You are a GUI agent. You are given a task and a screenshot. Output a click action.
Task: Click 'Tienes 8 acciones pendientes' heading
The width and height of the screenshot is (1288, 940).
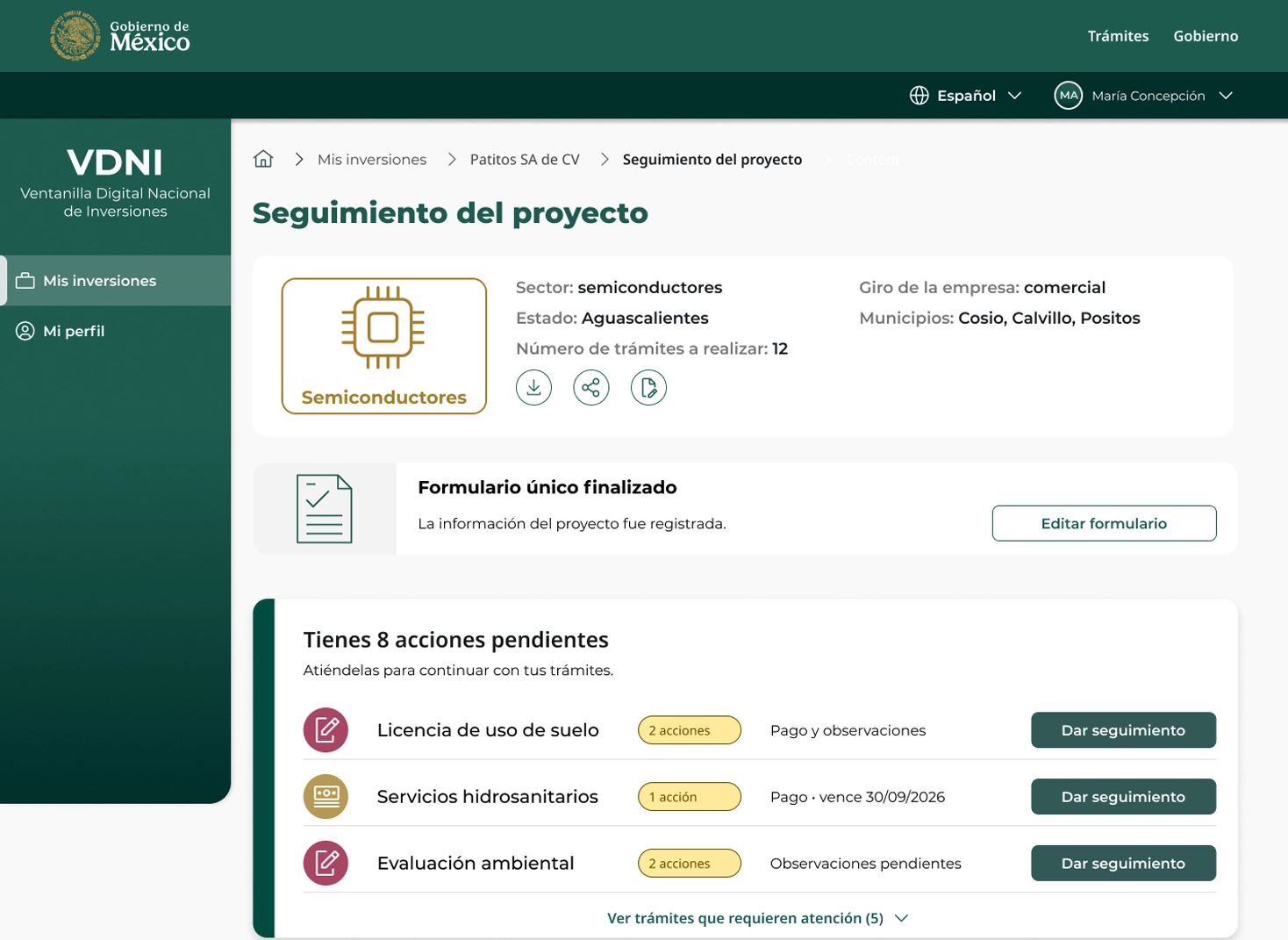coord(455,640)
